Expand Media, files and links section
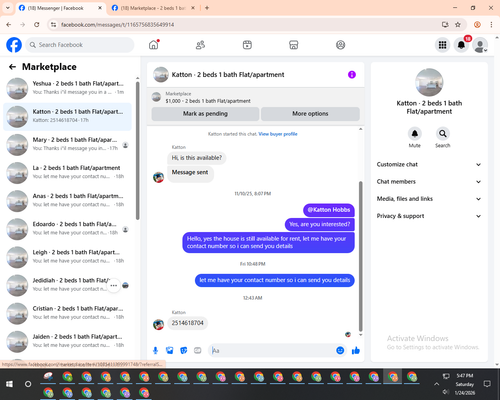The image size is (500, 400). 429,199
